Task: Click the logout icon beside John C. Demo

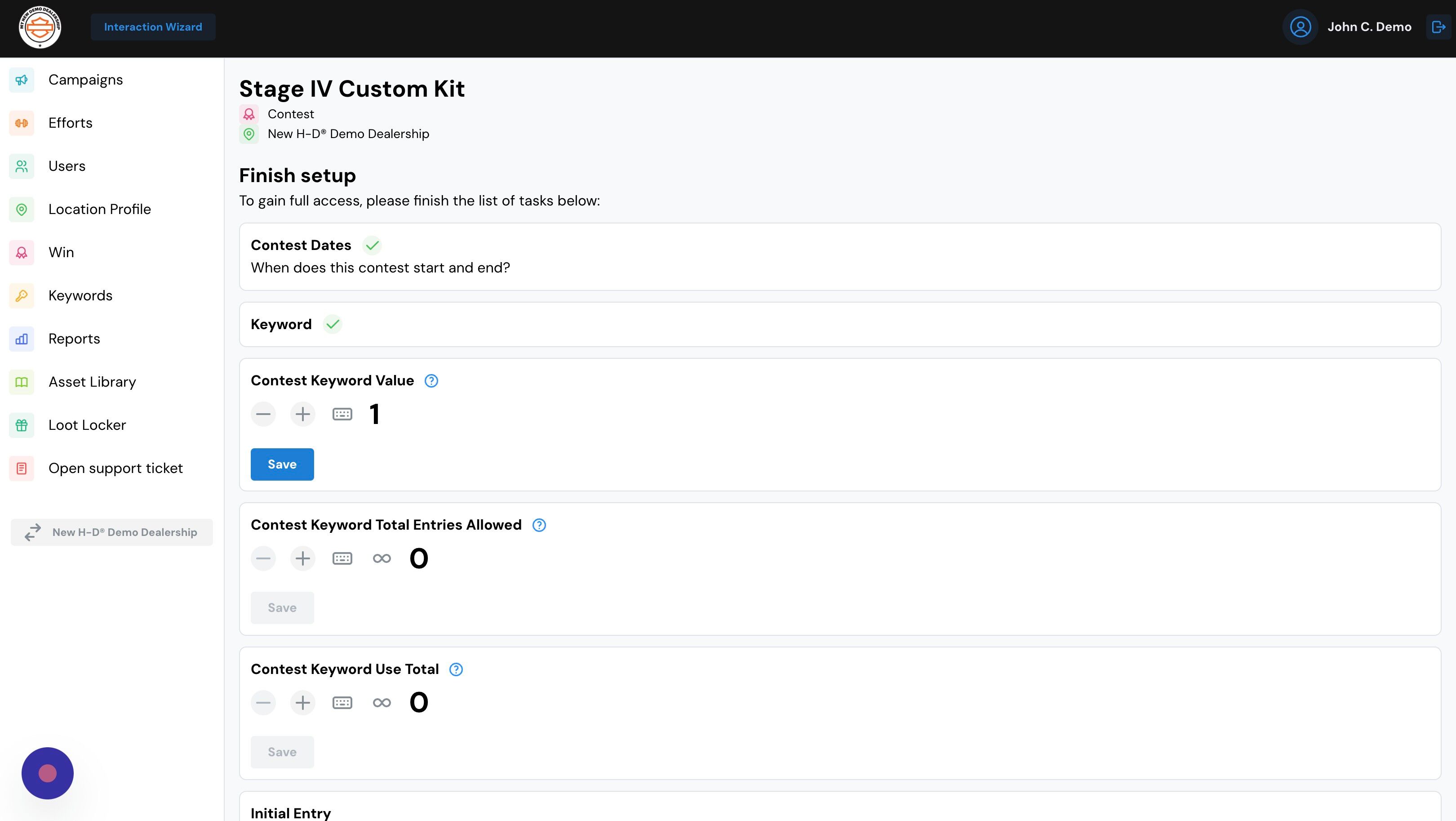Action: [1438, 27]
